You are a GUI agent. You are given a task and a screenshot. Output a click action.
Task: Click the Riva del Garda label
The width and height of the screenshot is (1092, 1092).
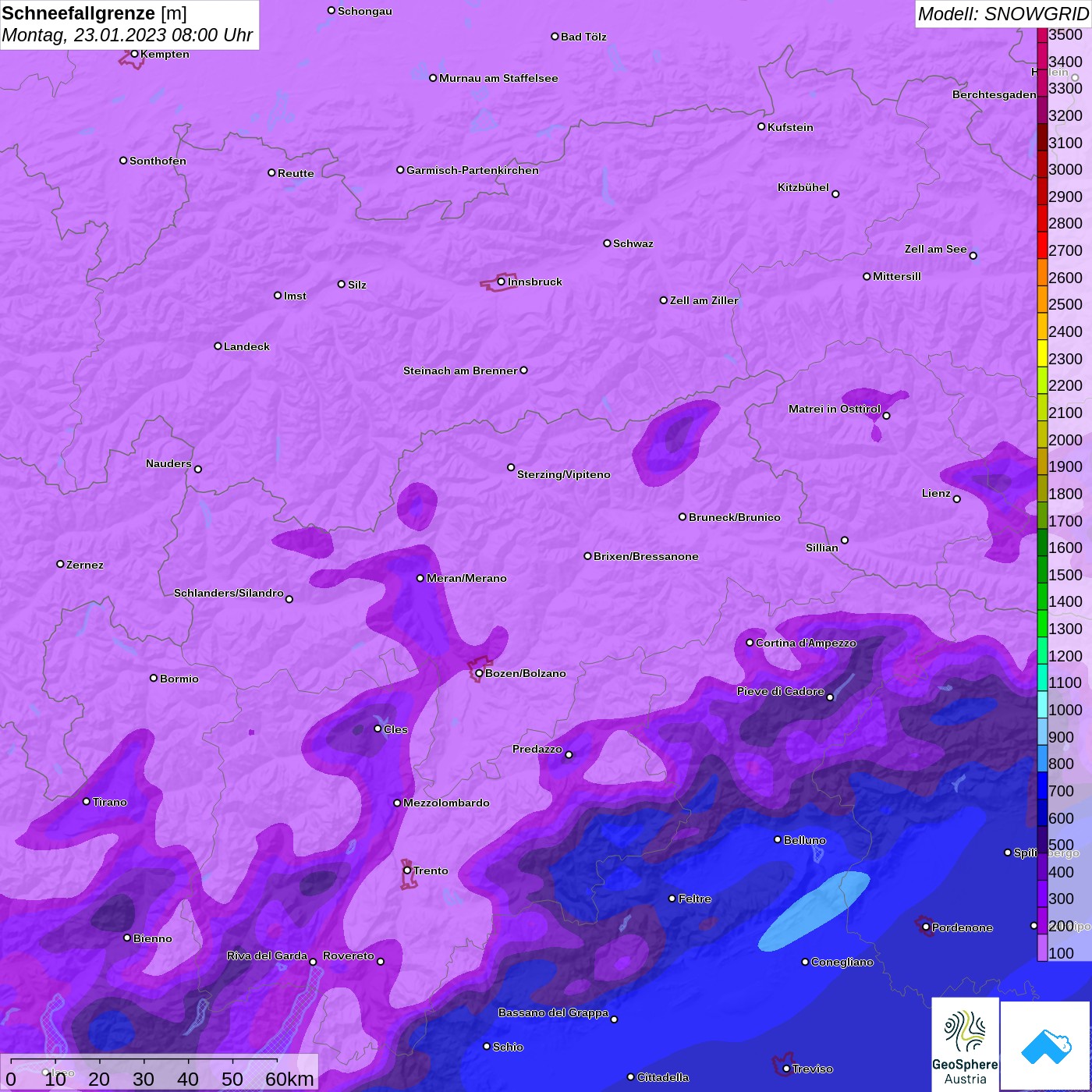click(267, 955)
